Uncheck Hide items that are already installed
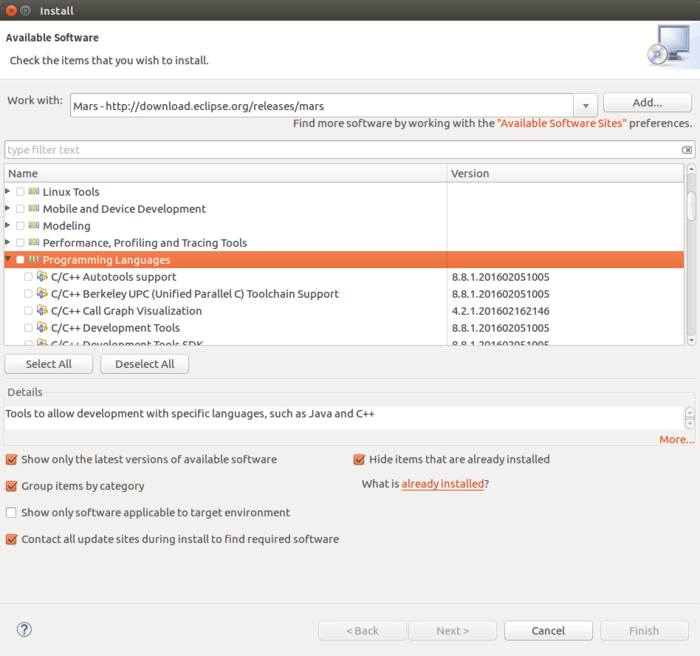The width and height of the screenshot is (700, 656). coord(359,460)
